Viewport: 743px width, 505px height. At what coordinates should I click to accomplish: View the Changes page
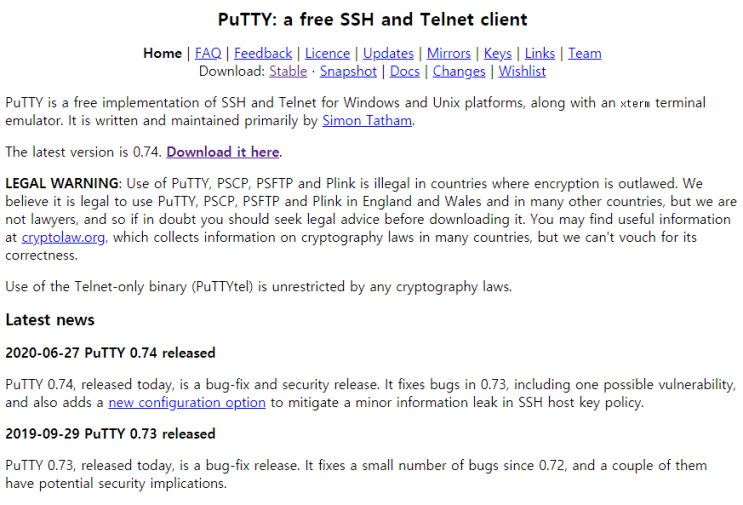pyautogui.click(x=459, y=72)
